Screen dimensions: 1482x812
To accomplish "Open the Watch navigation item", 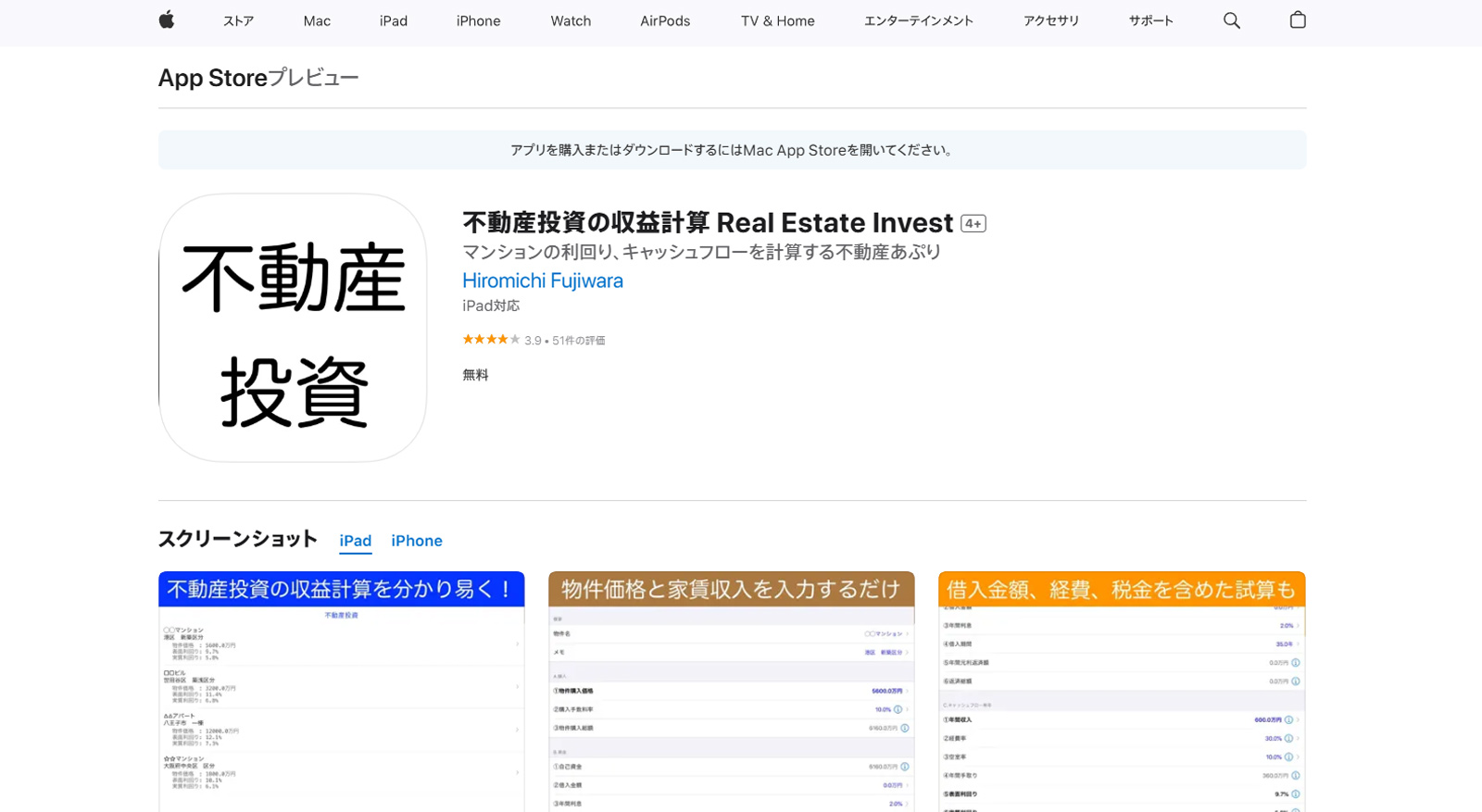I will pos(571,20).
